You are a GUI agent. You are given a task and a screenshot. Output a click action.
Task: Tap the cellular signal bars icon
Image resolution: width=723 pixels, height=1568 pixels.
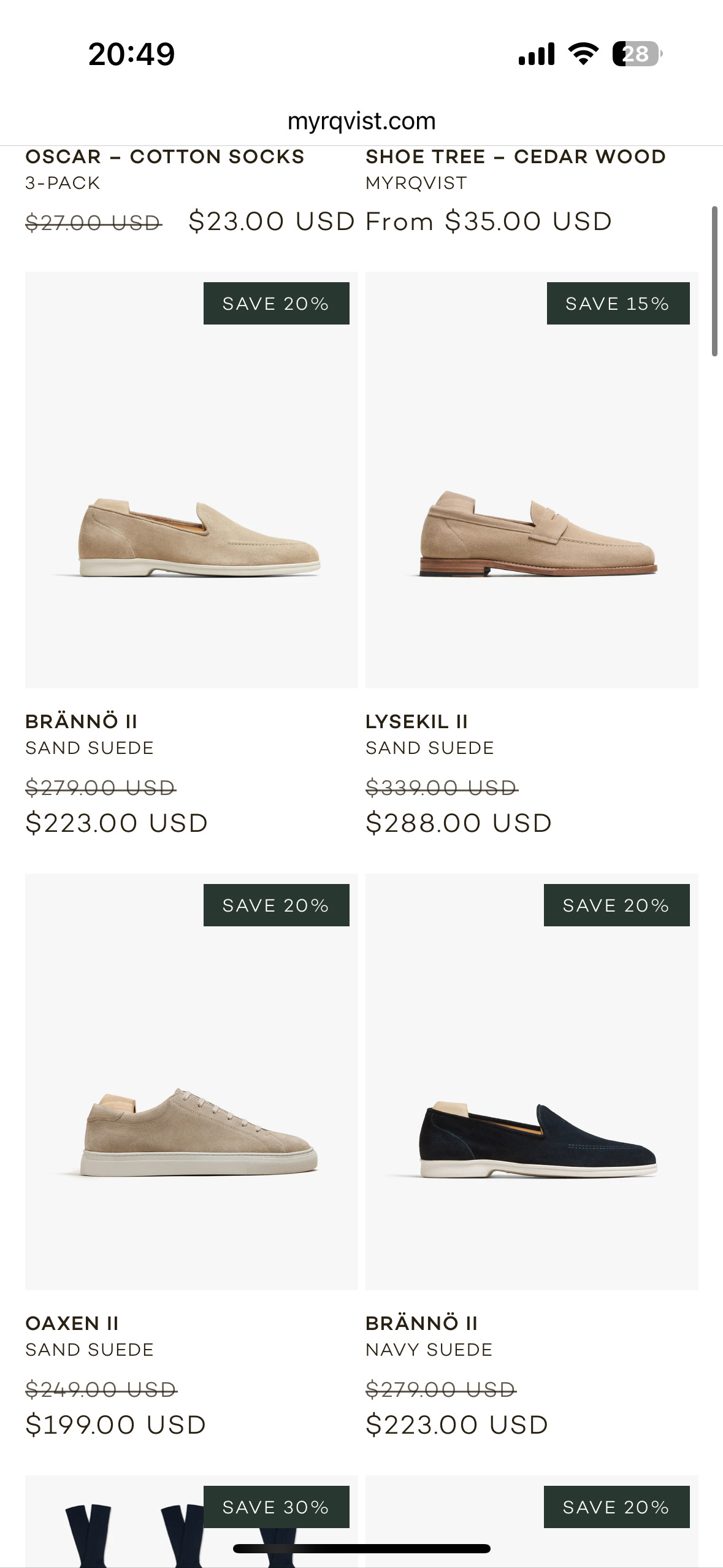pyautogui.click(x=536, y=54)
